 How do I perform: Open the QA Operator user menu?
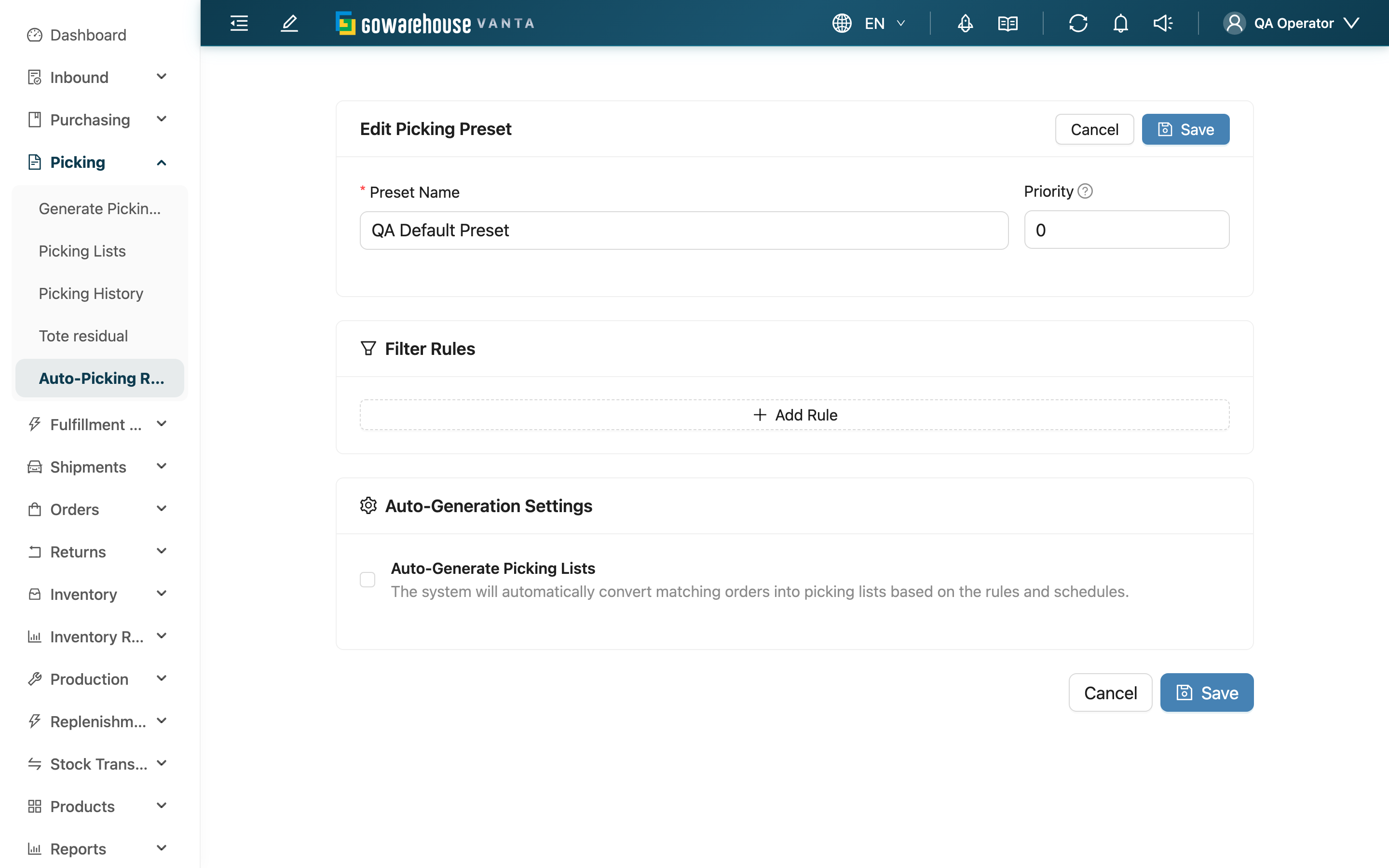1292,24
